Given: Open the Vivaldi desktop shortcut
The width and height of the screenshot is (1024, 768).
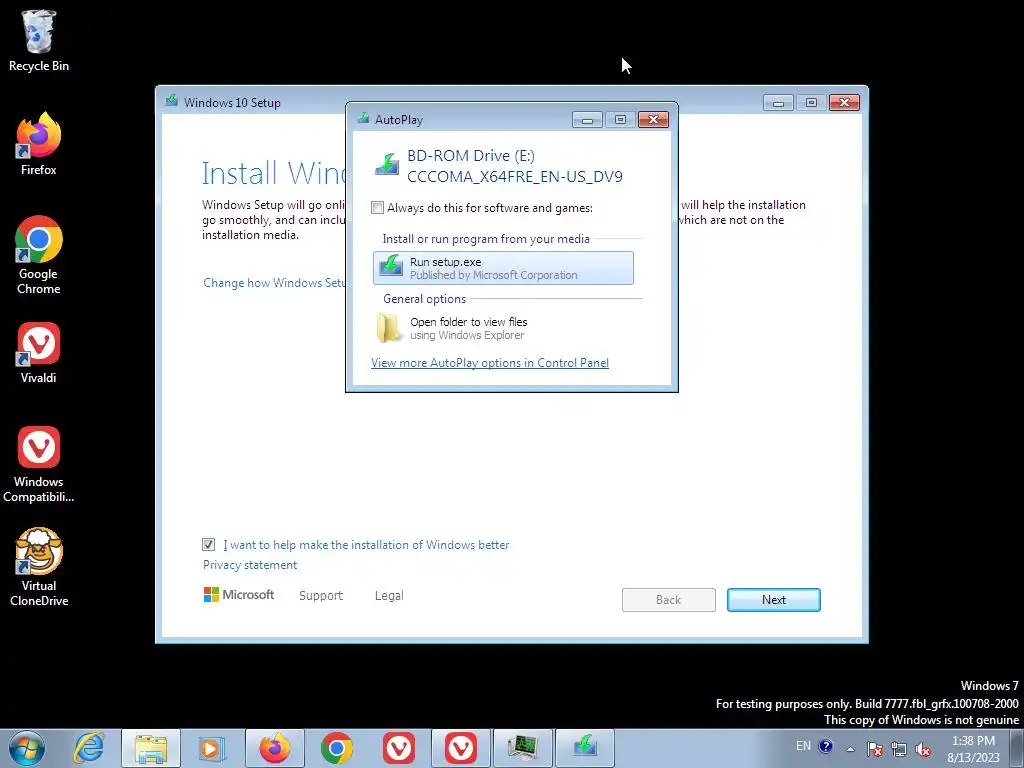Looking at the screenshot, I should click(39, 353).
